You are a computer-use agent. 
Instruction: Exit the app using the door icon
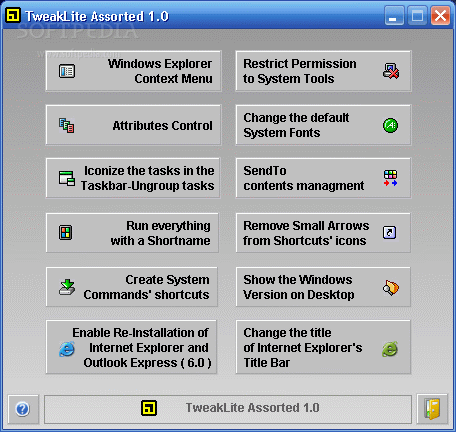[432, 409]
